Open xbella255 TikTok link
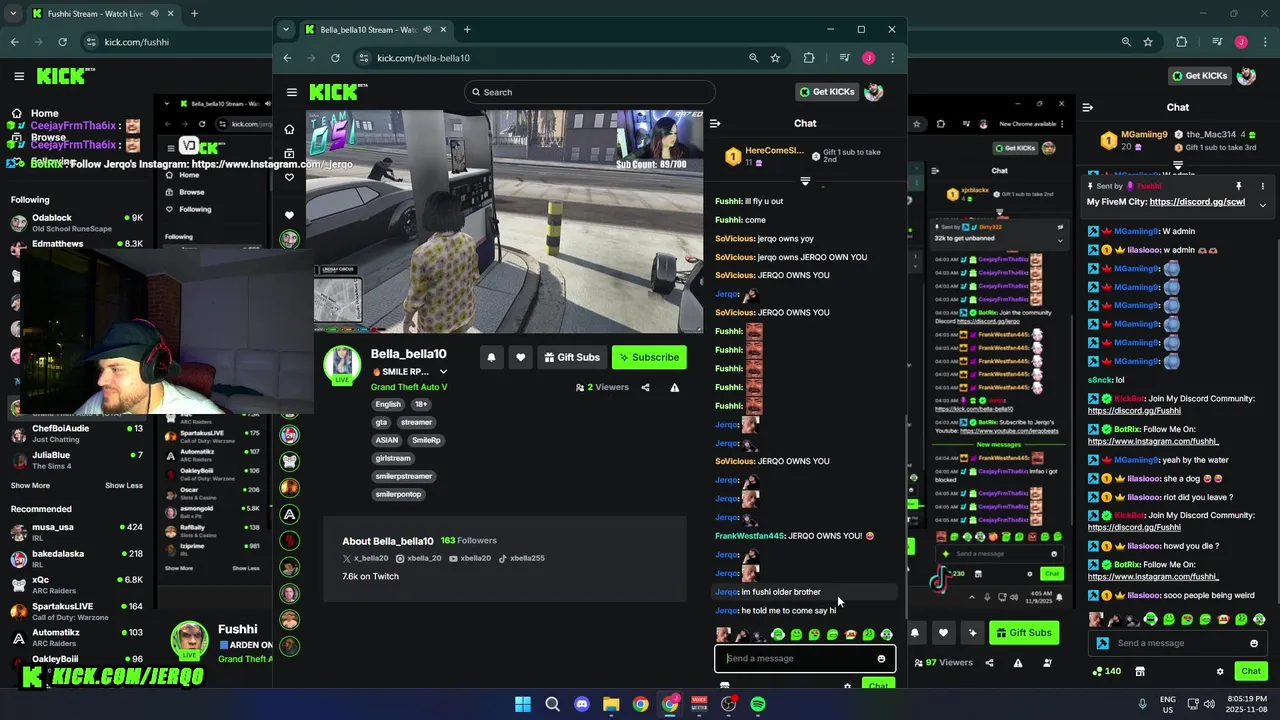Screen dimensions: 1280x720 [522, 558]
